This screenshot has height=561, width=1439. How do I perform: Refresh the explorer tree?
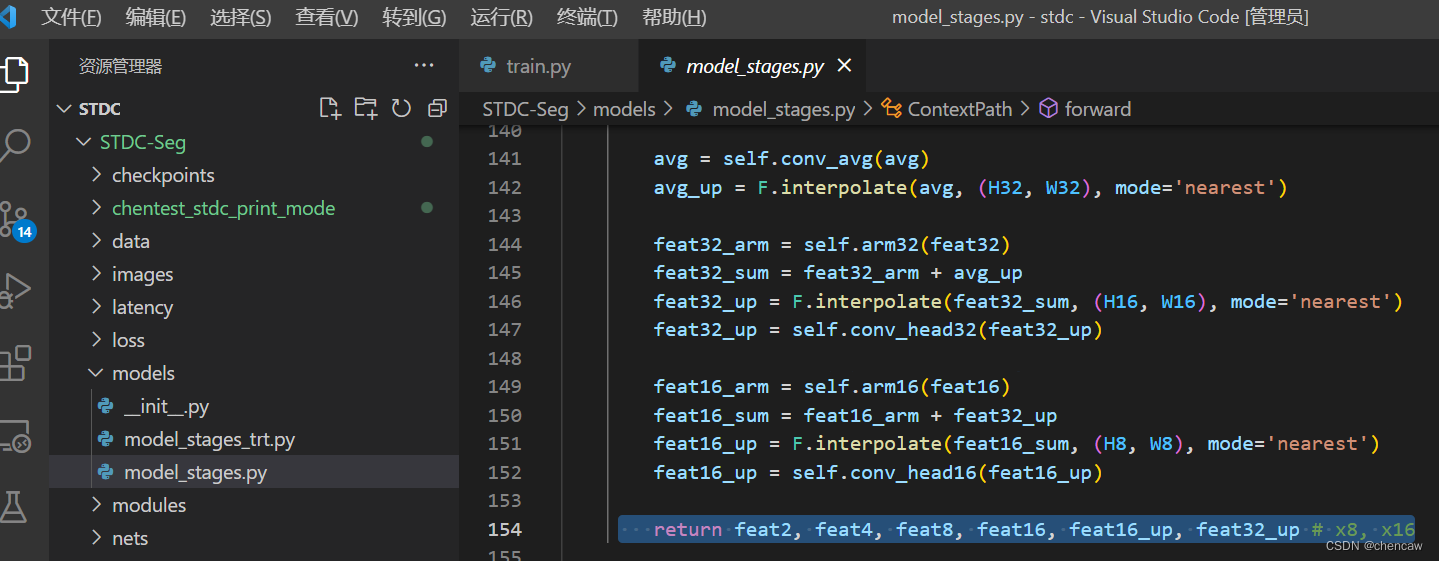[401, 108]
